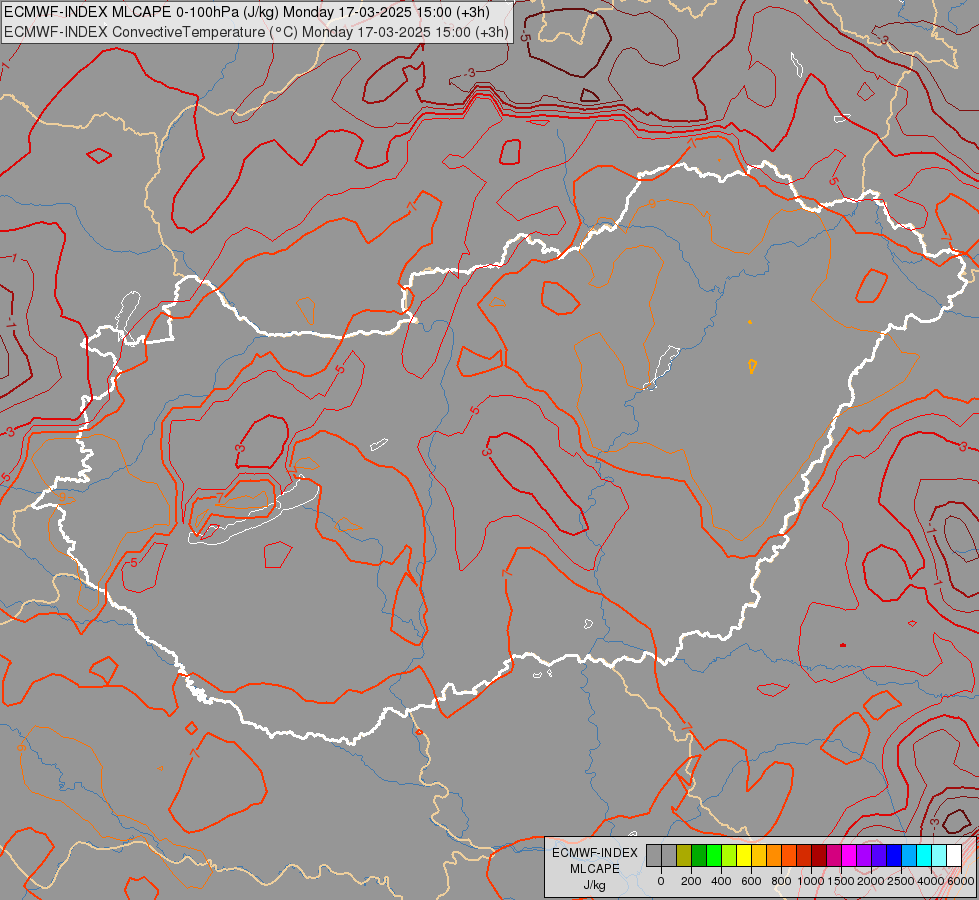Click the bright green legend swatch
This screenshot has width=979, height=900.
point(714,856)
